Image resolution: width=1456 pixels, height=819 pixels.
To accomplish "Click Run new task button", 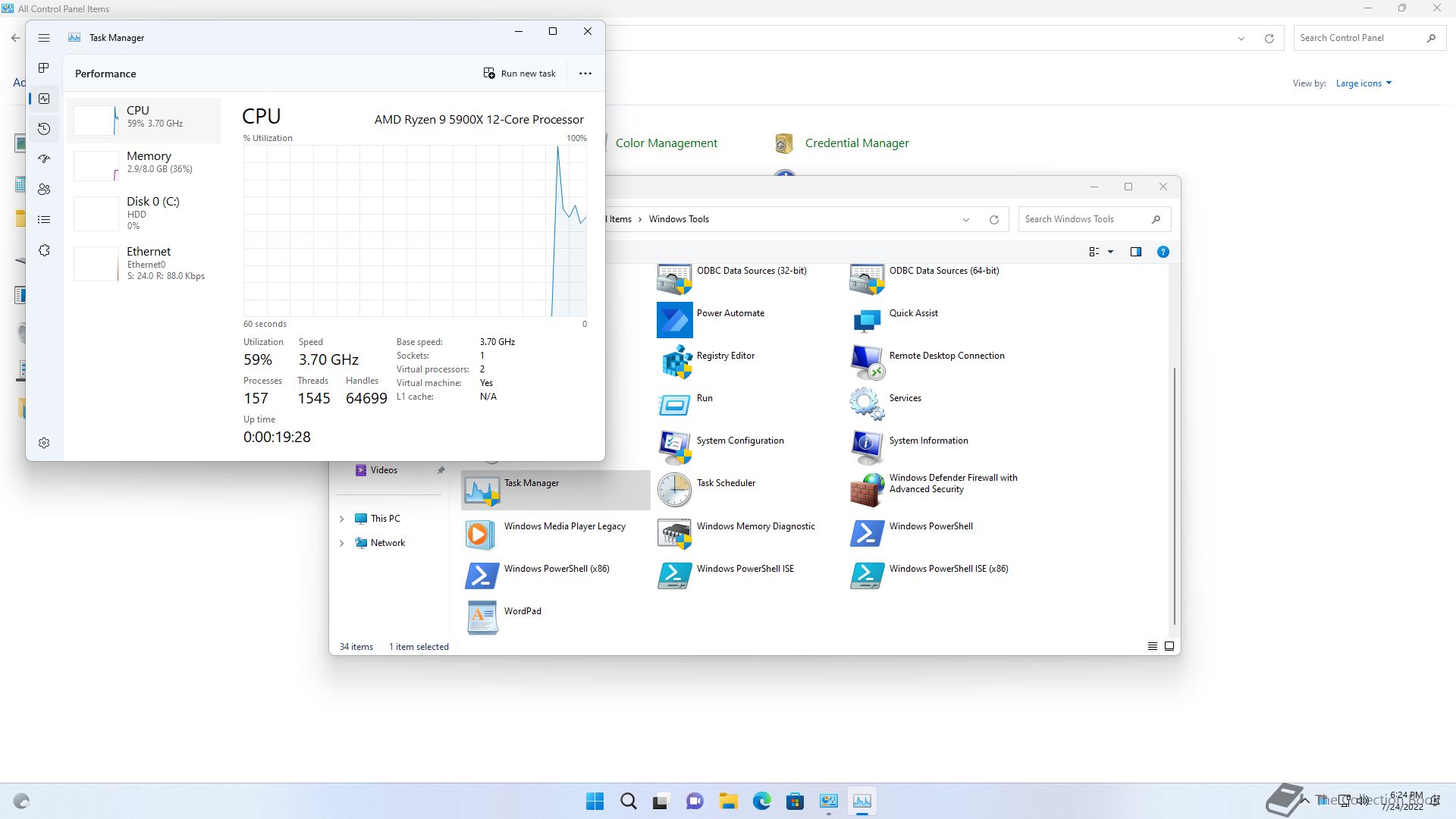I will click(x=519, y=74).
